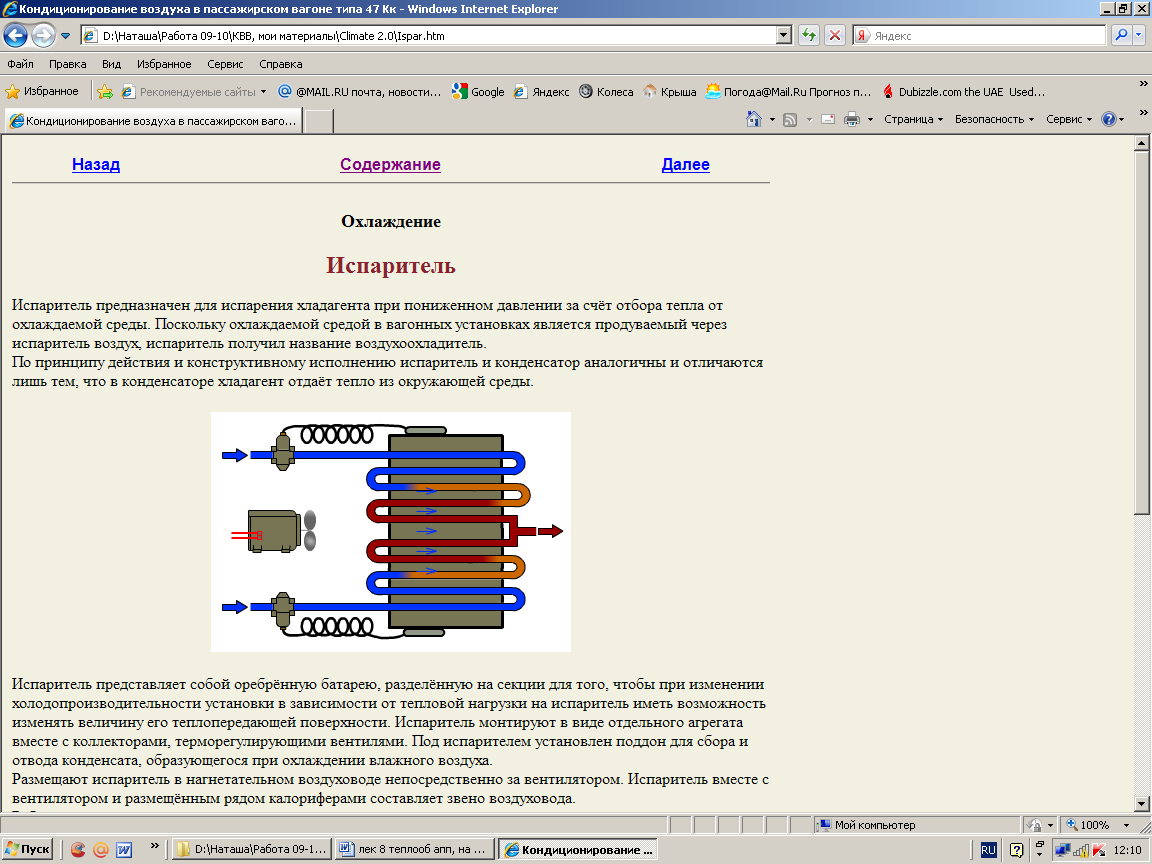This screenshot has width=1152, height=864.
Task: Click the Print icon
Action: [852, 119]
